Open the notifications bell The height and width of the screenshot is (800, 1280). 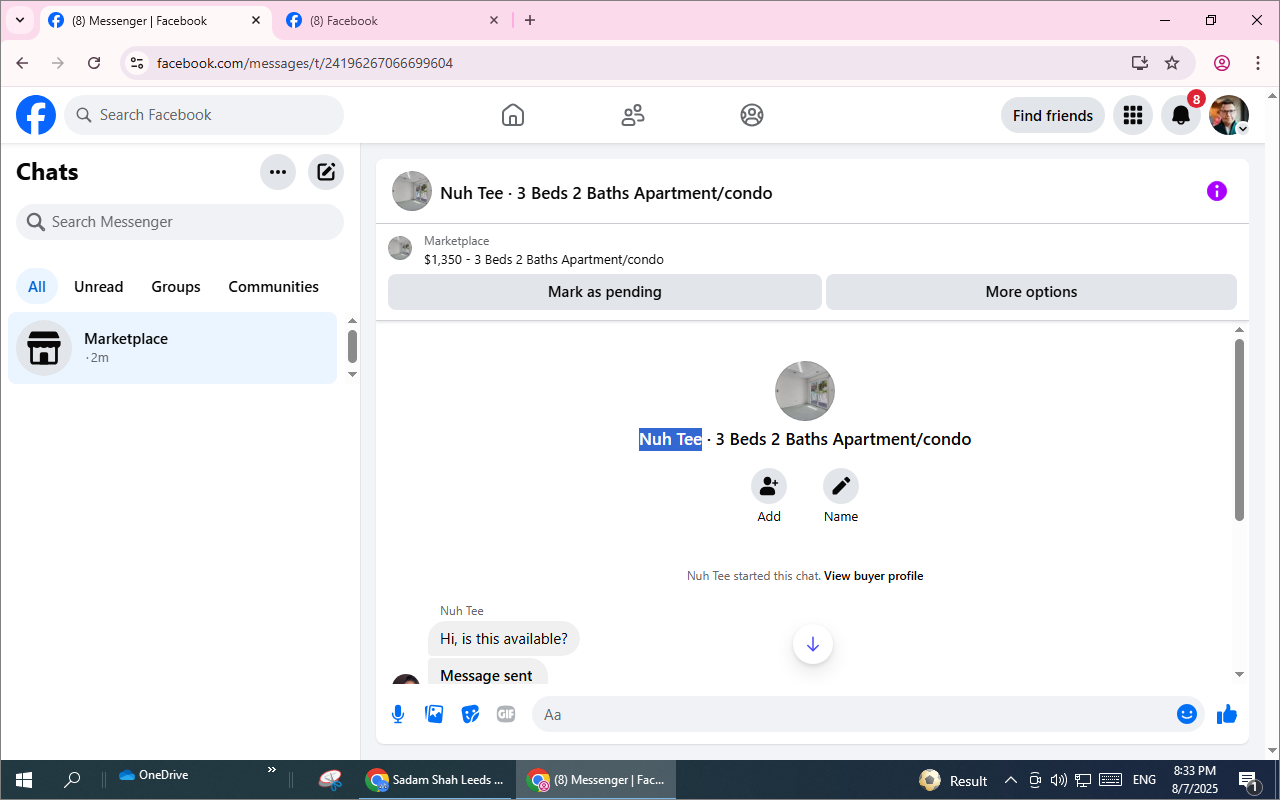tap(1181, 115)
